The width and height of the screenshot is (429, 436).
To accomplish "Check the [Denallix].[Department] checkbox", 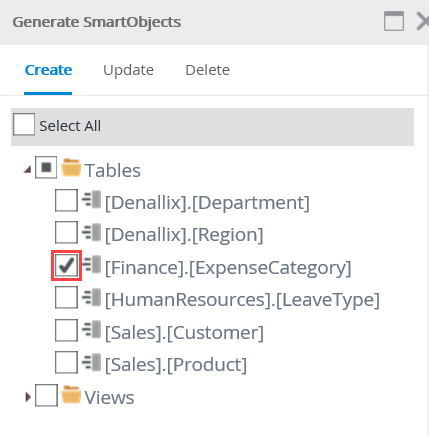I will point(66,200).
